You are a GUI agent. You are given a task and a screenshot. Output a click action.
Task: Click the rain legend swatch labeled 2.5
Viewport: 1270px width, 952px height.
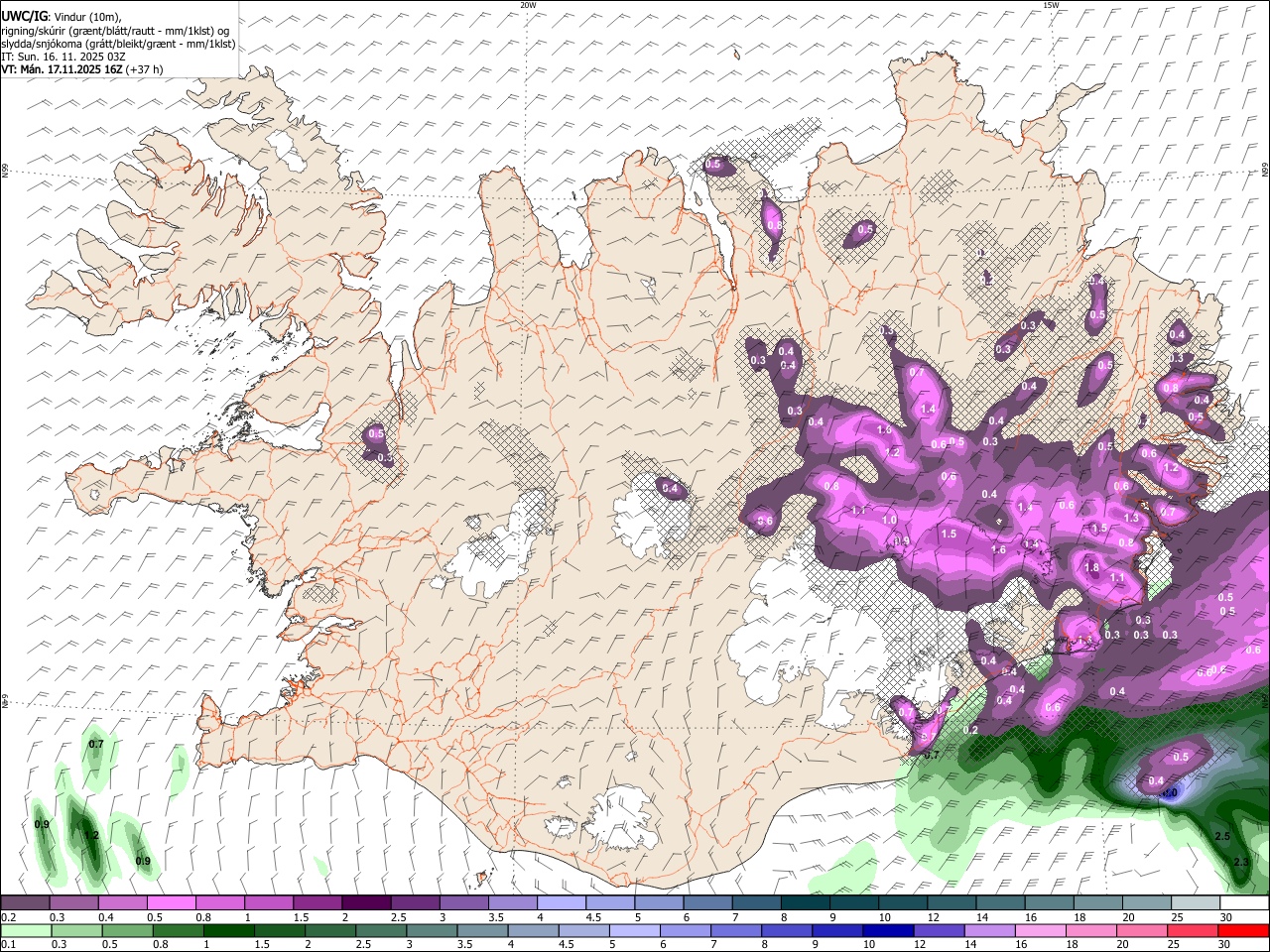[381, 930]
